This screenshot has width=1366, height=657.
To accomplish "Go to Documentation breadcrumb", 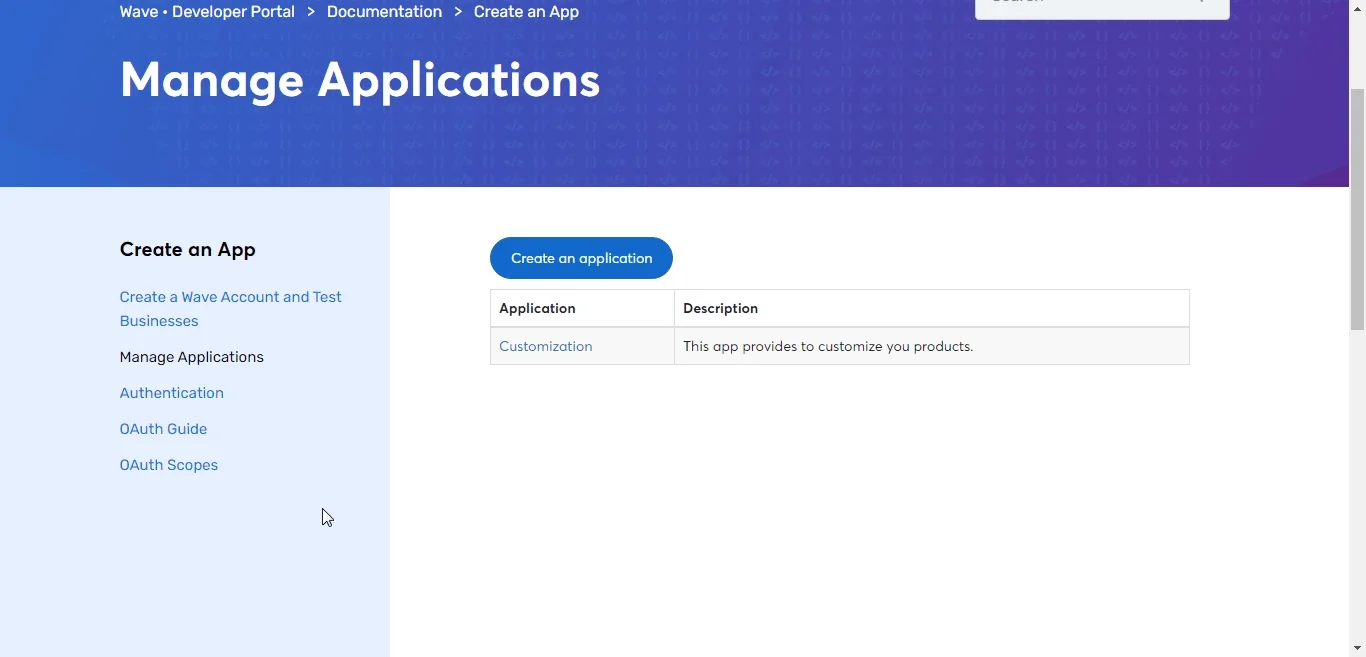I will 384,12.
